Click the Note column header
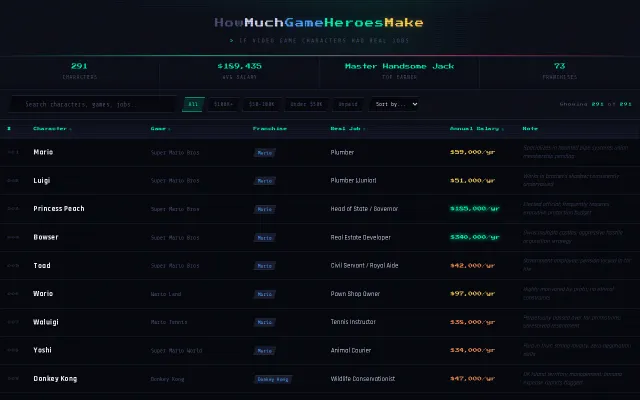This screenshot has width=640, height=400. coord(530,129)
